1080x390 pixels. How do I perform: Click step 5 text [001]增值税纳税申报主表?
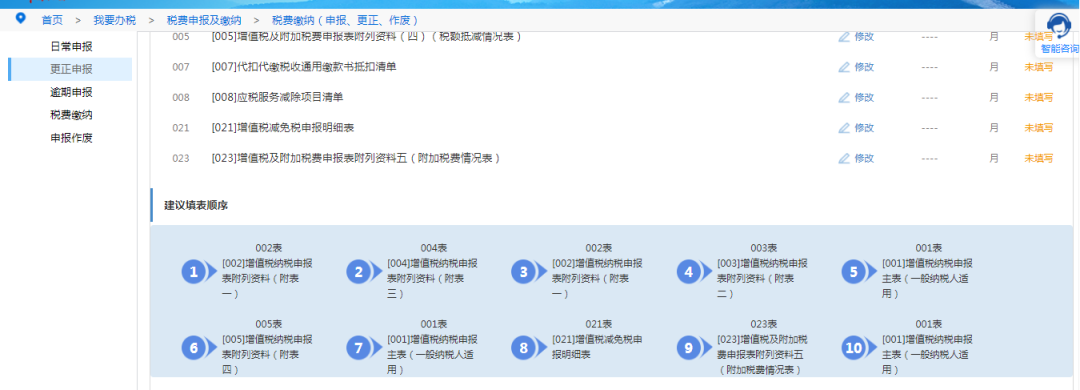coord(927,278)
